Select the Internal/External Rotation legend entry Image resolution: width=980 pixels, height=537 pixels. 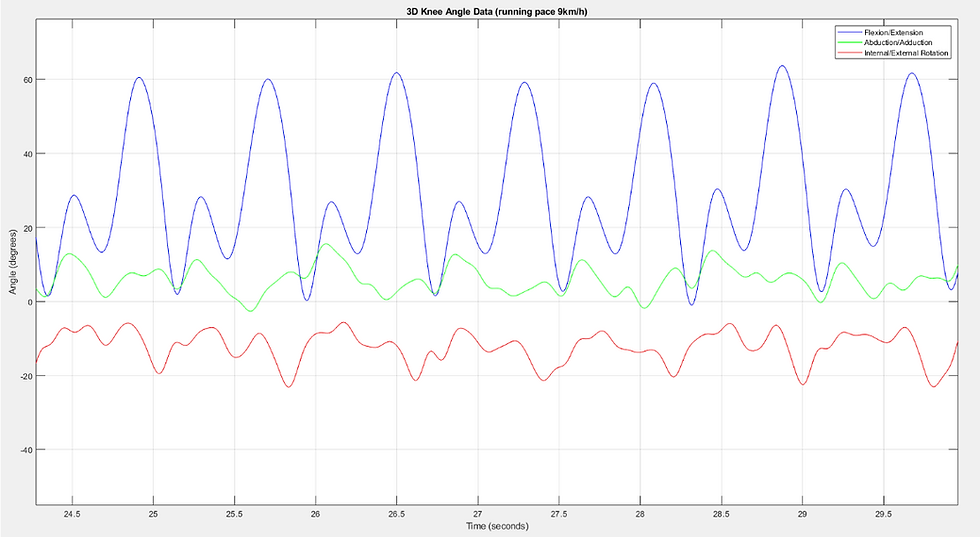coord(906,53)
